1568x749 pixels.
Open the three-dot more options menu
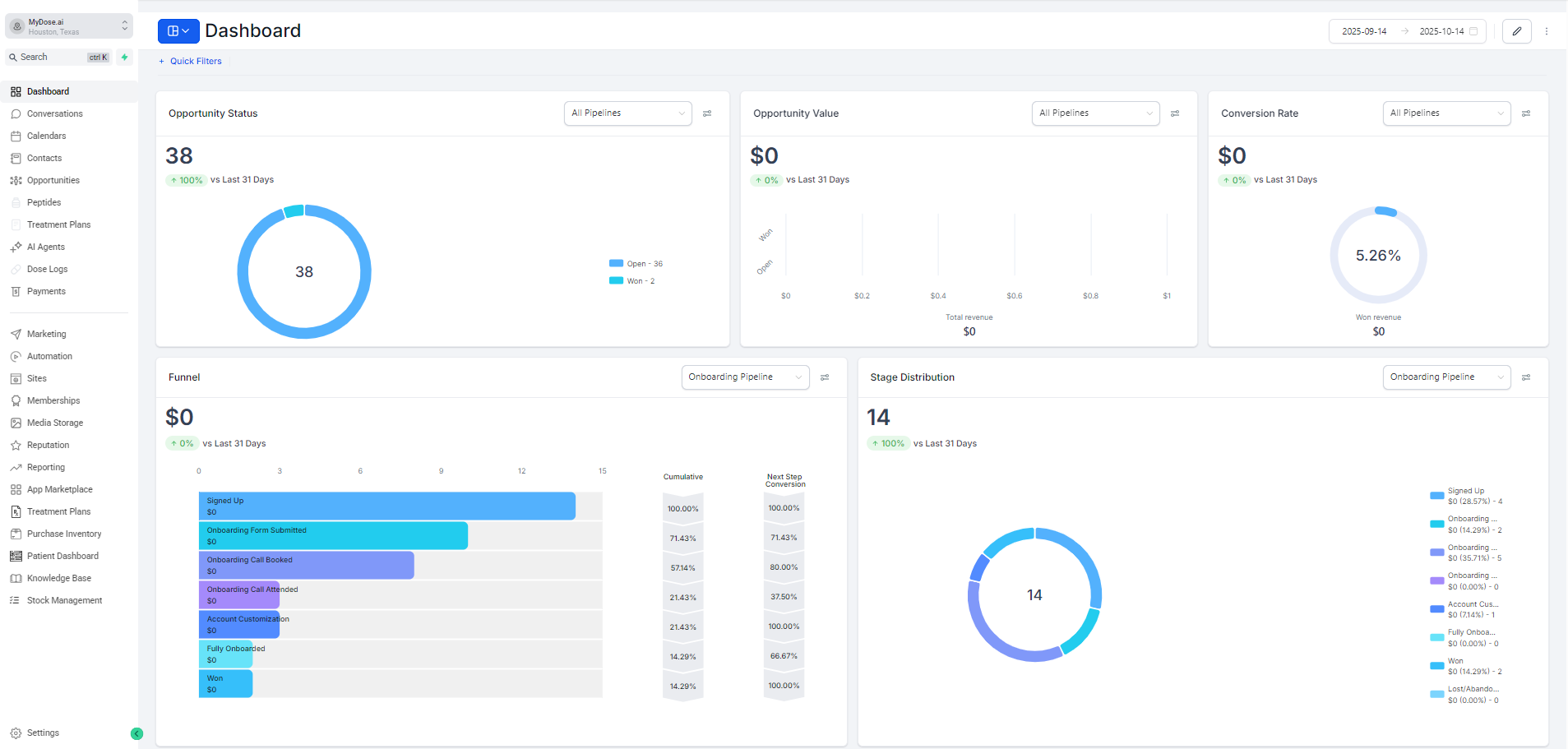[1547, 31]
